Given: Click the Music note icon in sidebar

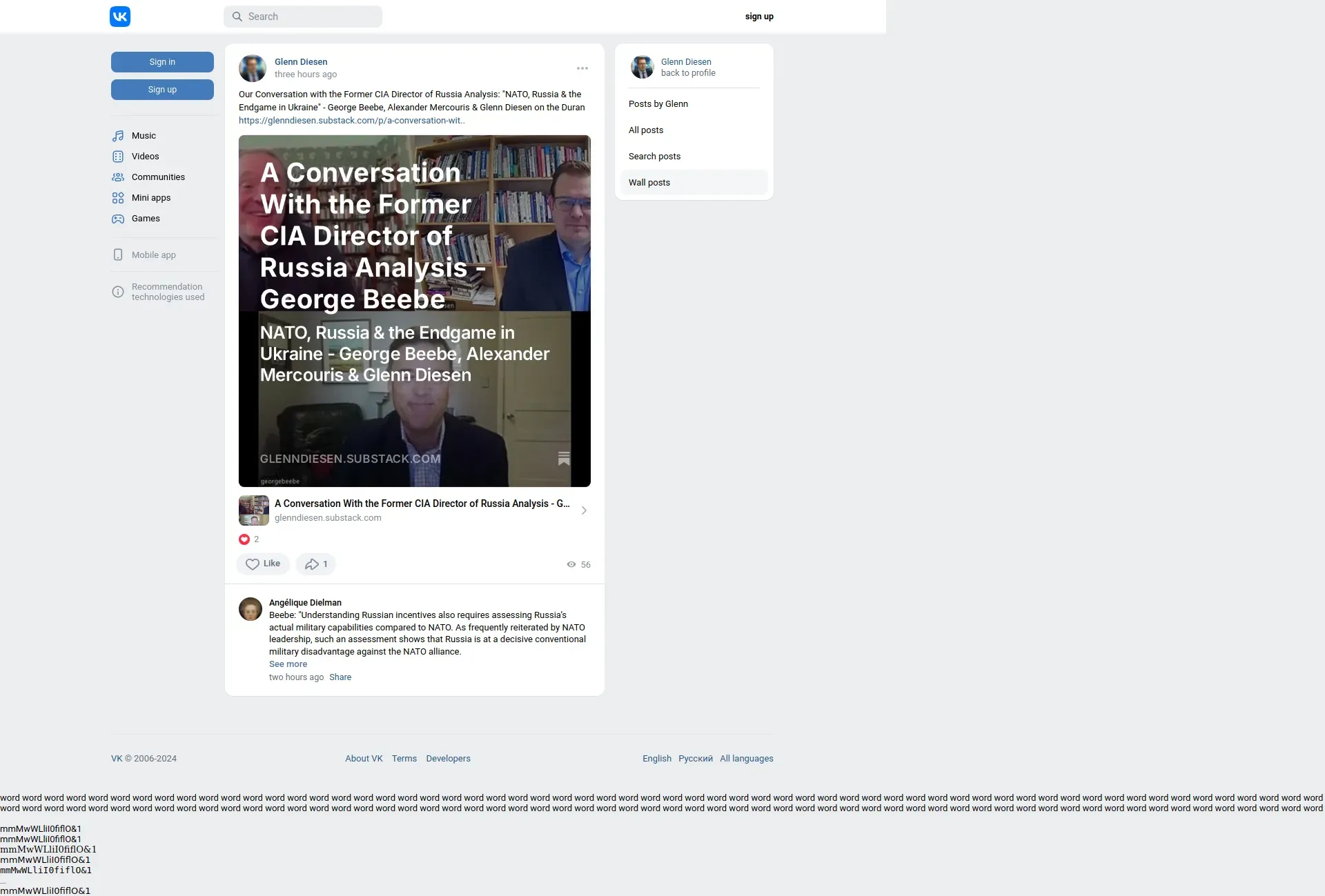Looking at the screenshot, I should (118, 136).
